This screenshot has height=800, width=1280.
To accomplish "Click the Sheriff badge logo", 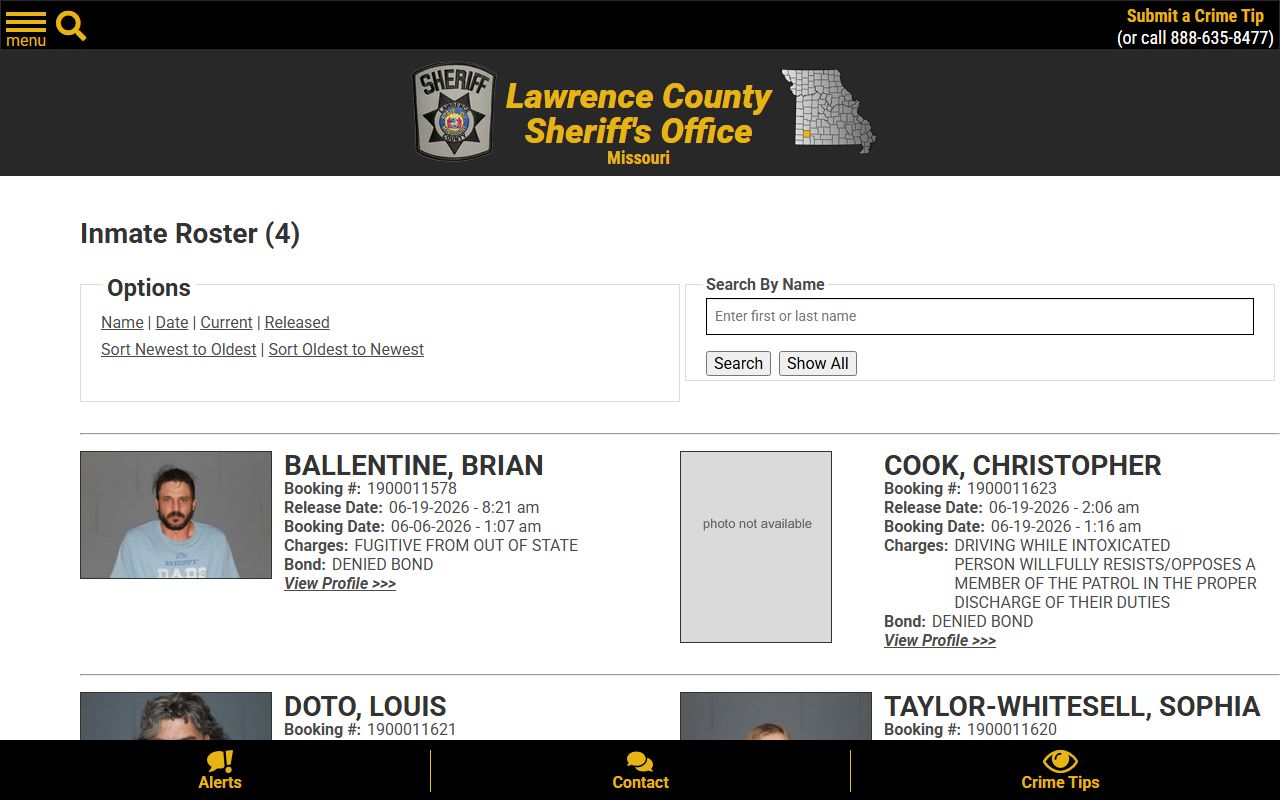I will pos(454,112).
